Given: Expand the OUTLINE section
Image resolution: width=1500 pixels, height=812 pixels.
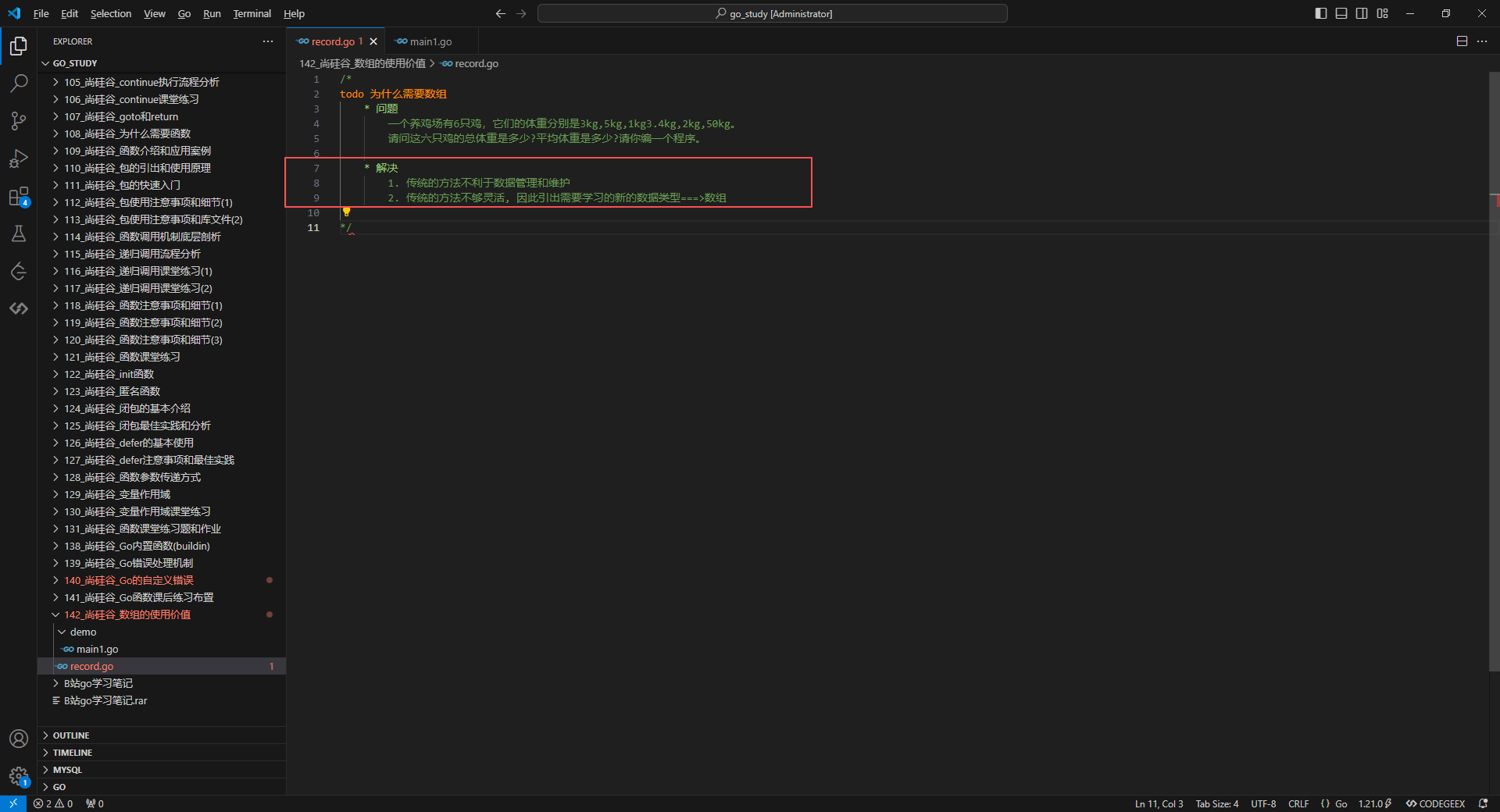Looking at the screenshot, I should coord(162,735).
